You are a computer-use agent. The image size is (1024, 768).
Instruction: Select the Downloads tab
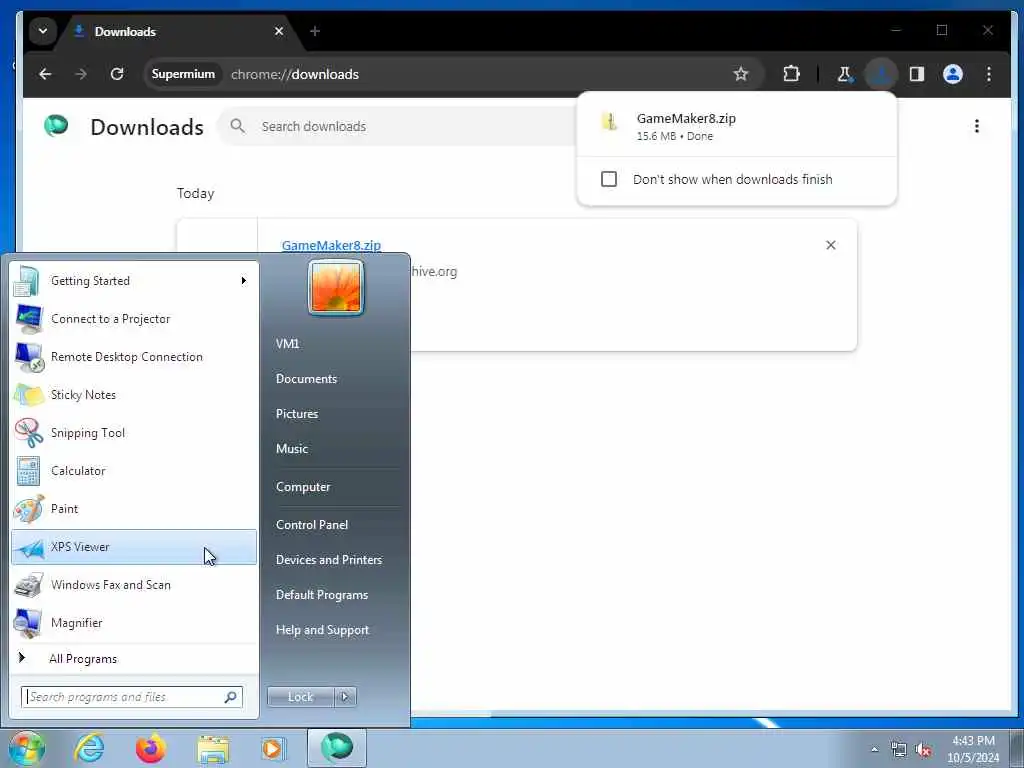click(176, 31)
